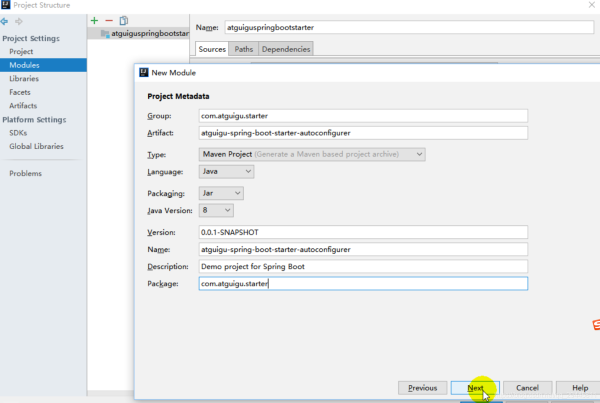This screenshot has width=600, height=403.
Task: Click the forward arrow navigation icon
Action: (18, 21)
